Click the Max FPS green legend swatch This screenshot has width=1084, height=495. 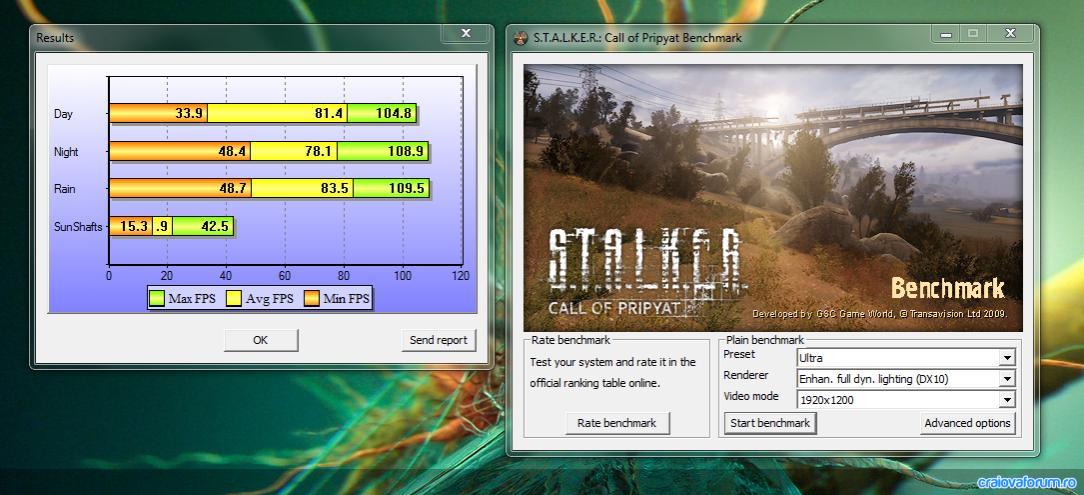coord(157,299)
